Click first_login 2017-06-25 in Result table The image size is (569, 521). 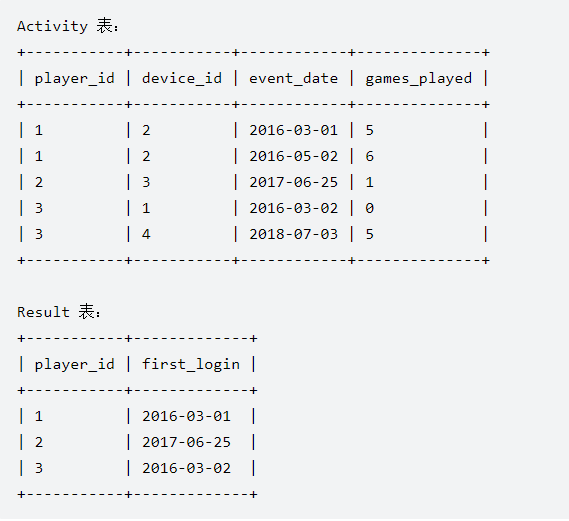tap(187, 442)
